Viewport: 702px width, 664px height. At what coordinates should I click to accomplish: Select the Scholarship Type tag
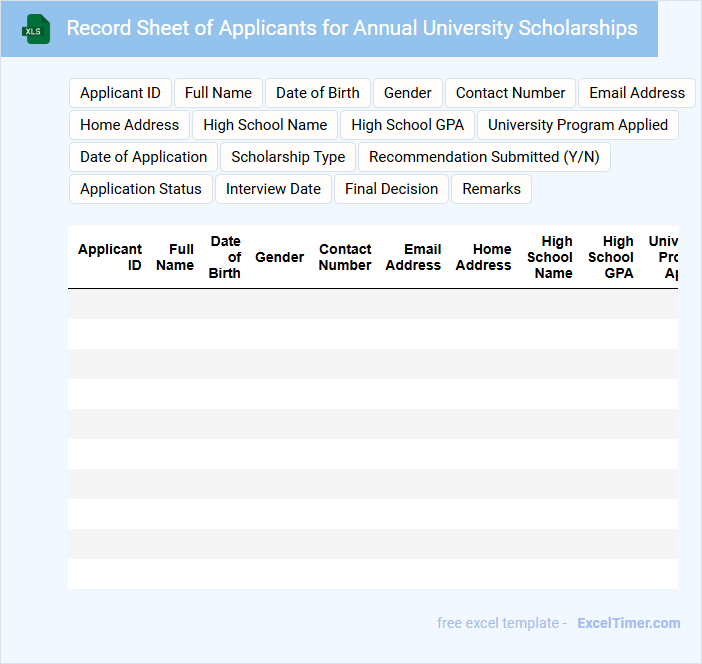pyautogui.click(x=288, y=157)
